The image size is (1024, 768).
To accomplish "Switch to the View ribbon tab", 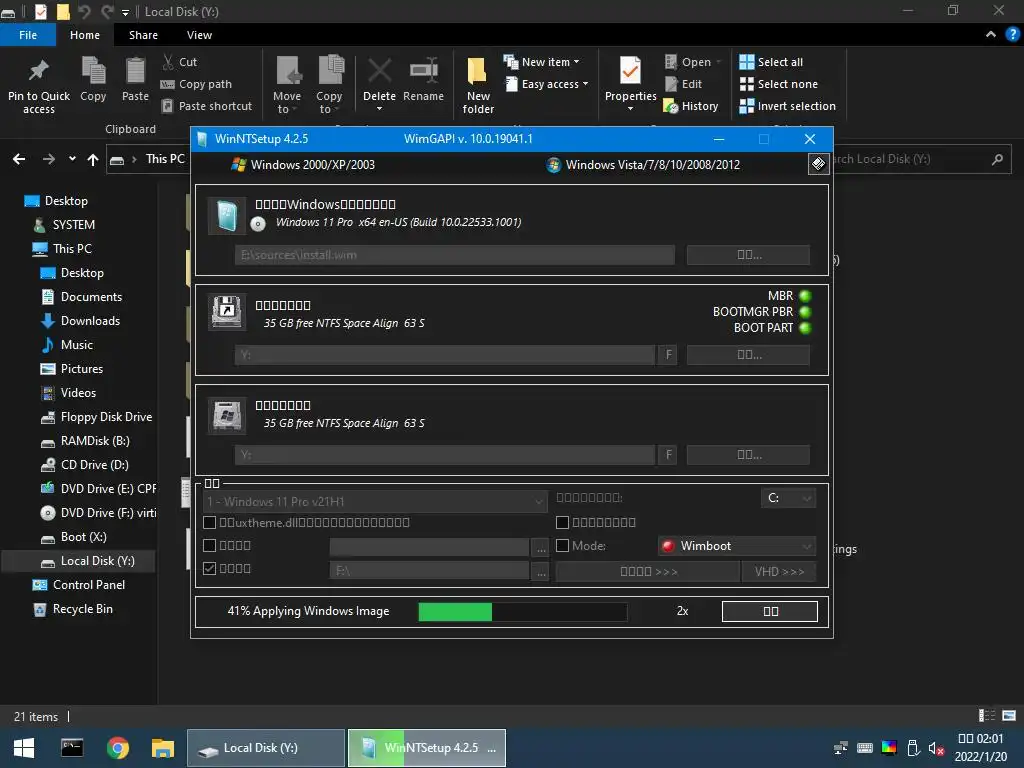I will (199, 35).
